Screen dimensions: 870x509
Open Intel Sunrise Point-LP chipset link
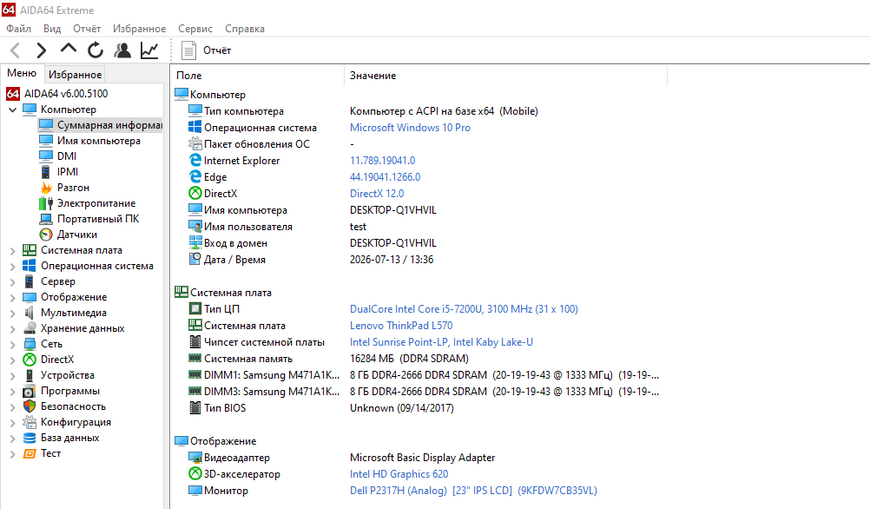[x=441, y=342]
